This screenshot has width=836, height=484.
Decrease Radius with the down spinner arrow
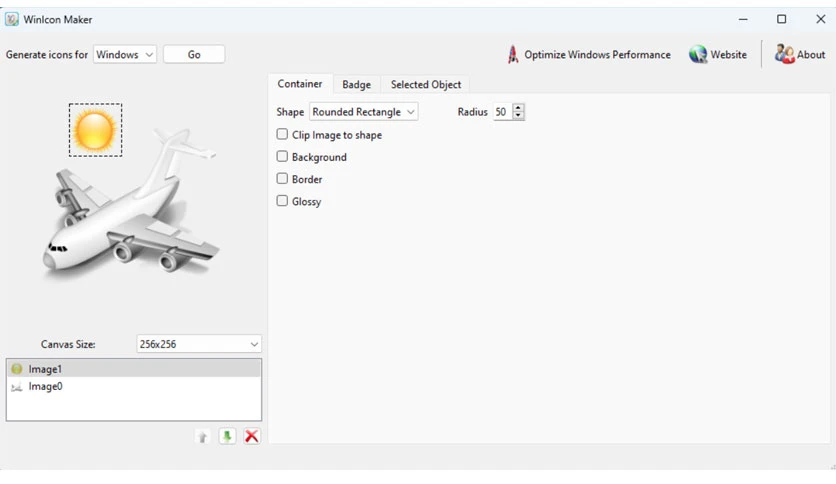pyautogui.click(x=518, y=116)
